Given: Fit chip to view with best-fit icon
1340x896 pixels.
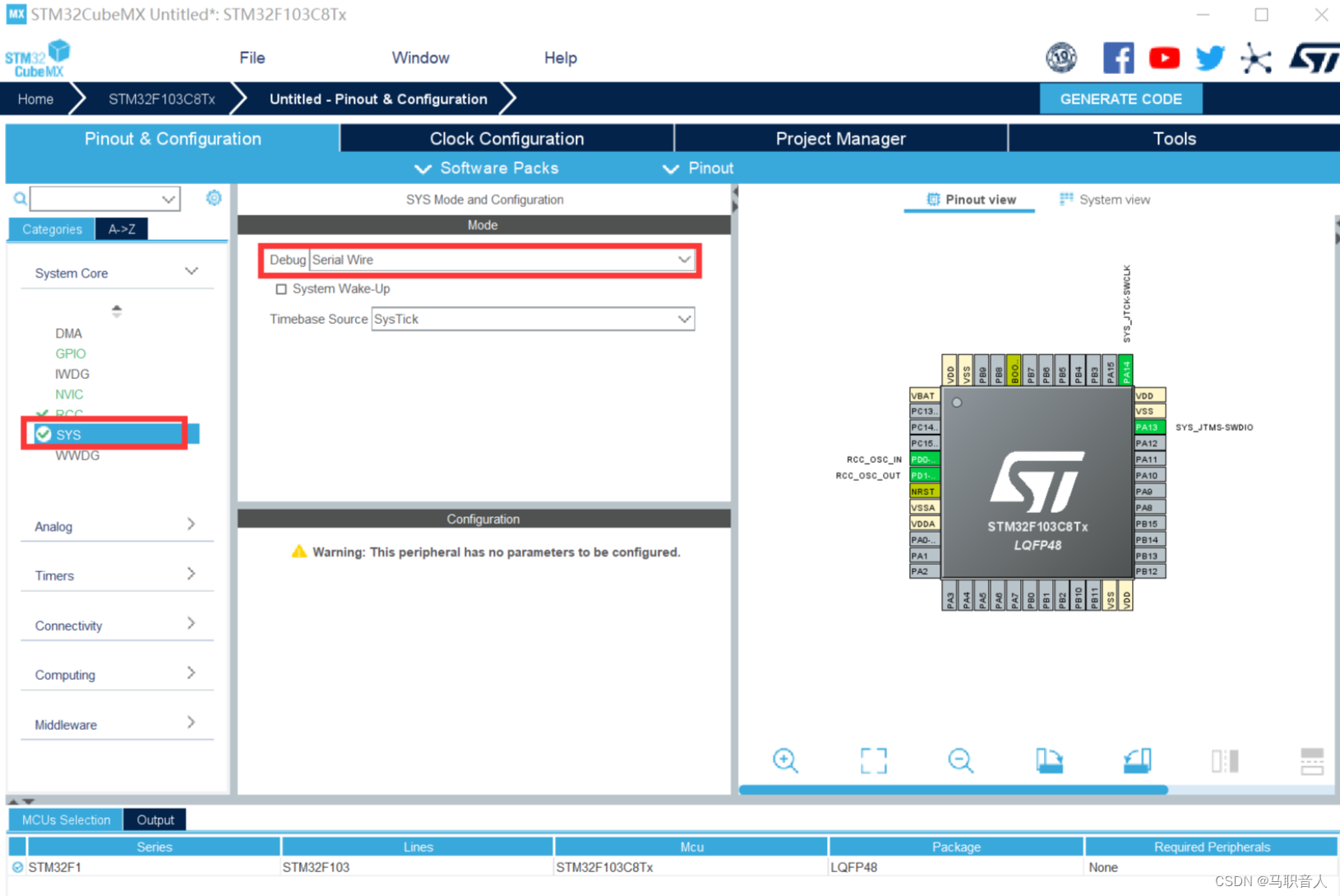Looking at the screenshot, I should click(874, 760).
